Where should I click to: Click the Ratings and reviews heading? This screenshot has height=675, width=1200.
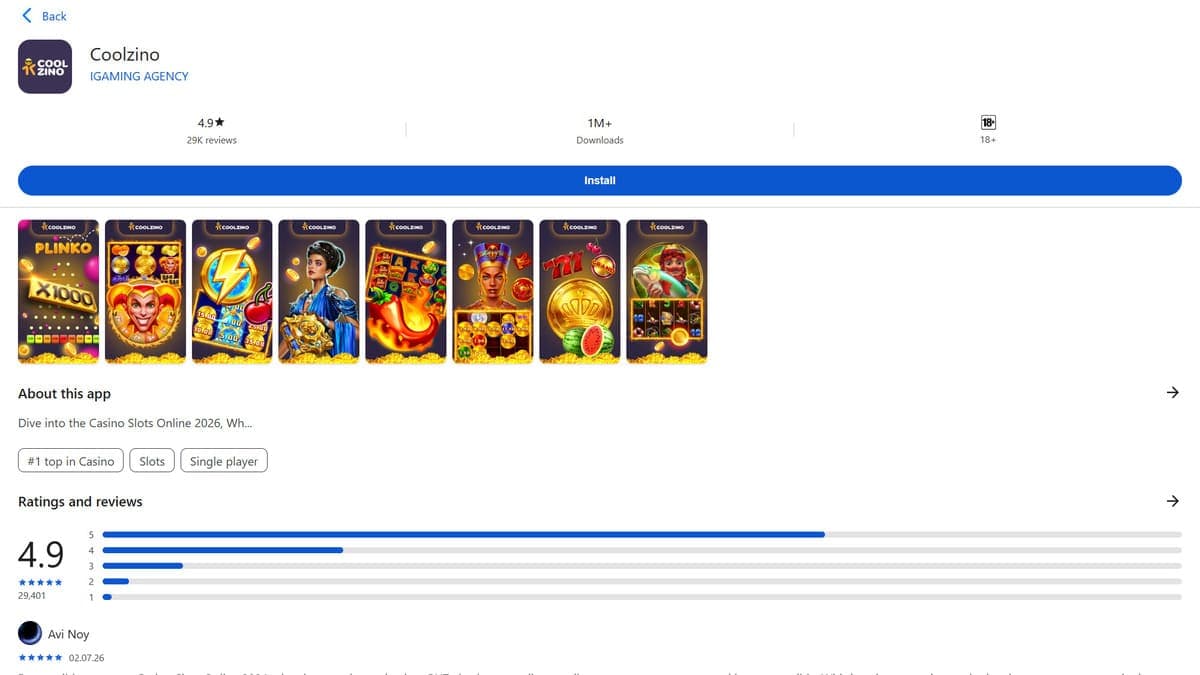80,502
